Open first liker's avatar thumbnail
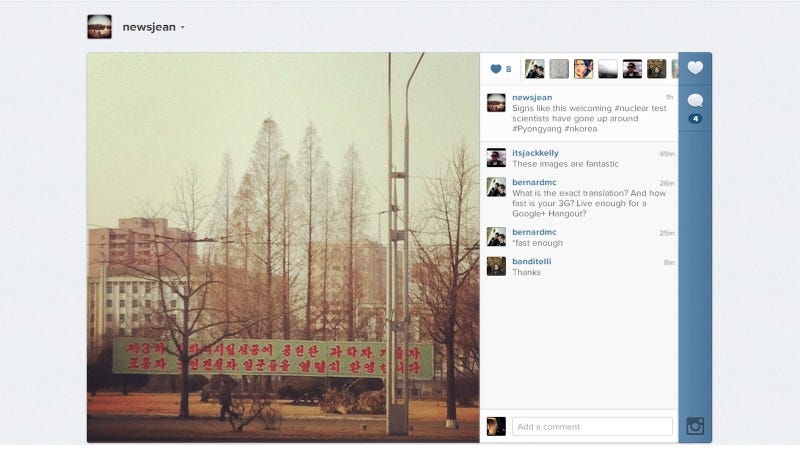The width and height of the screenshot is (800, 450). (534, 69)
